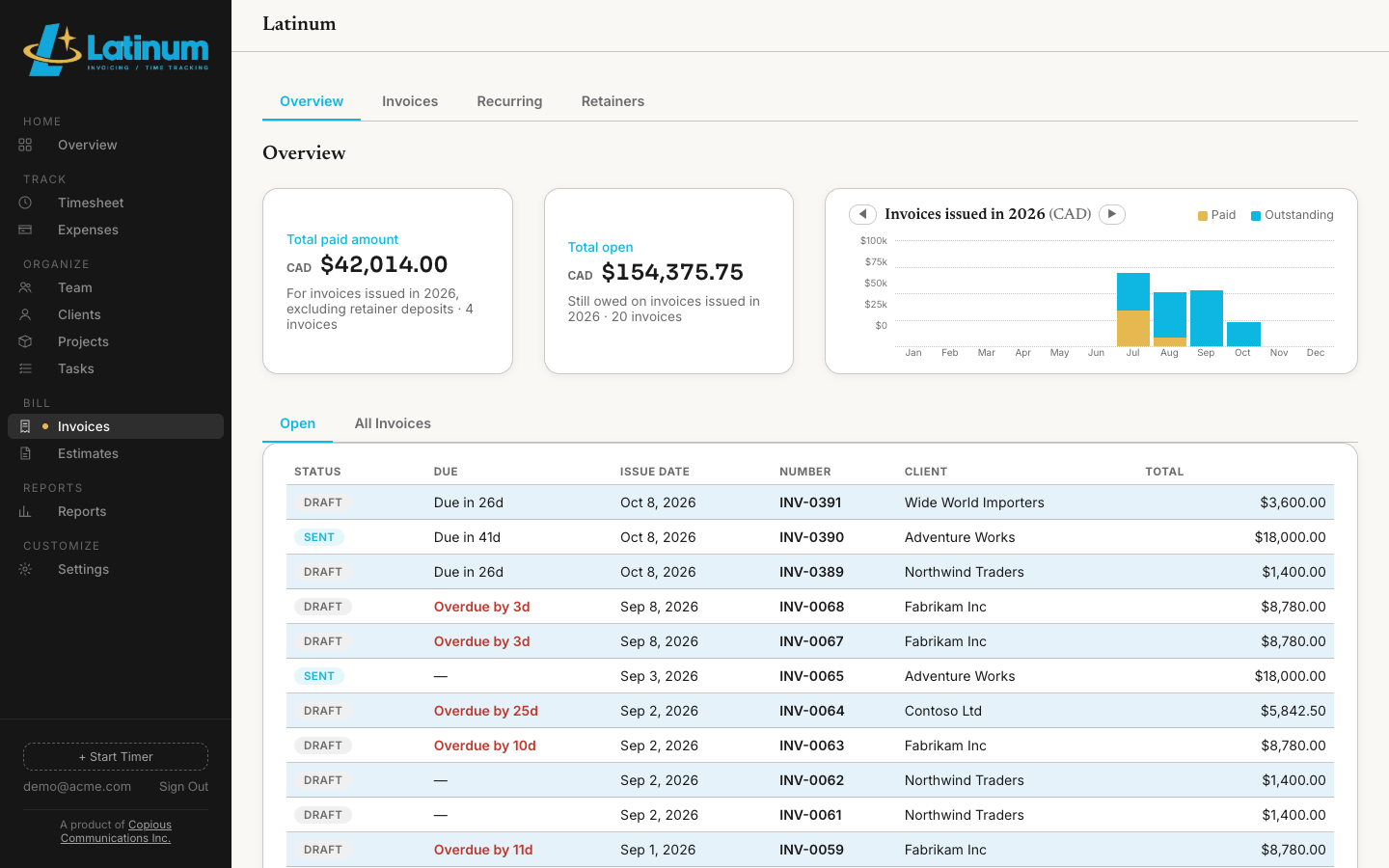The height and width of the screenshot is (868, 1389).
Task: Click the Total paid amount card title
Action: coord(342,239)
